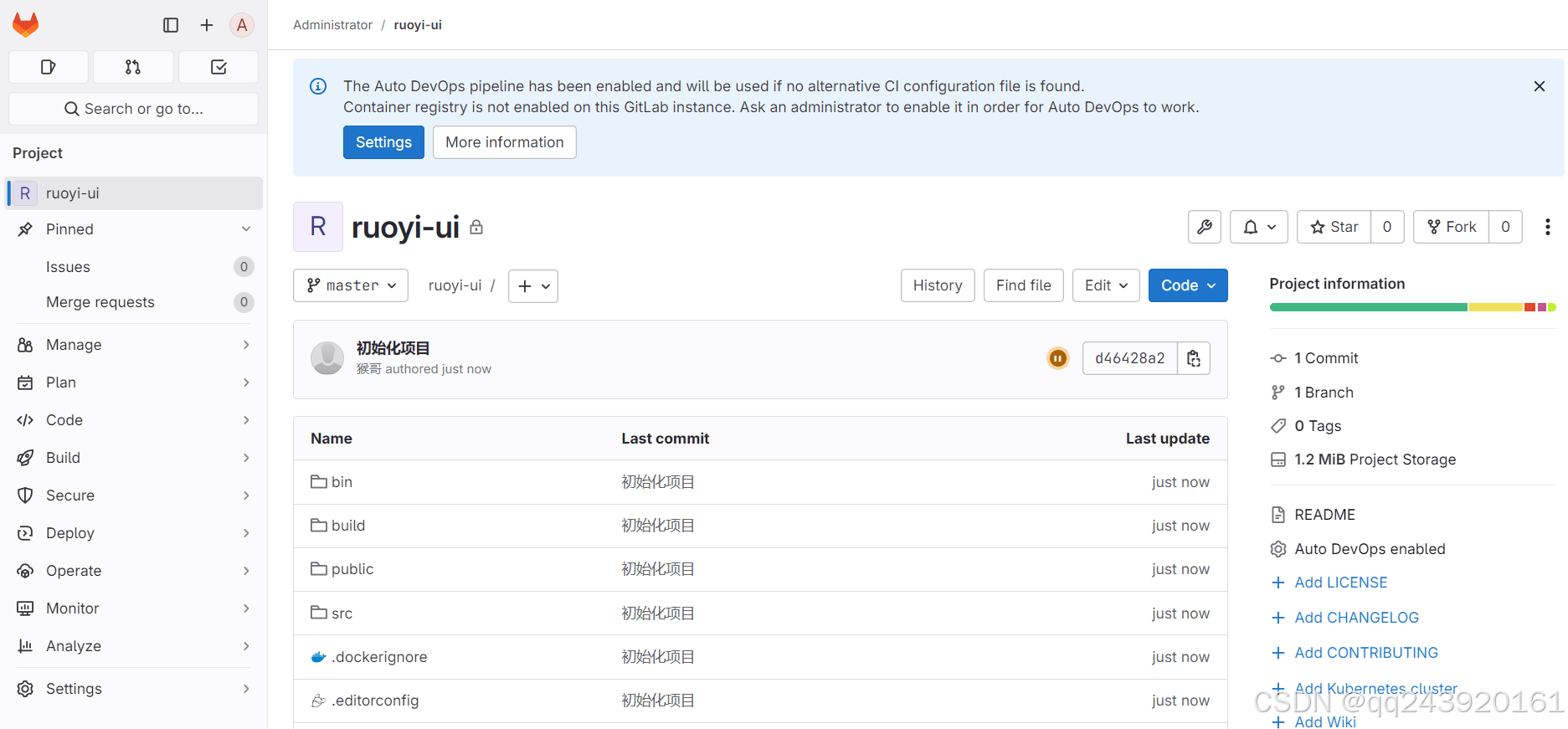Open Issues in the sidebar
Screen dimensions: 1568x729
[68, 267]
